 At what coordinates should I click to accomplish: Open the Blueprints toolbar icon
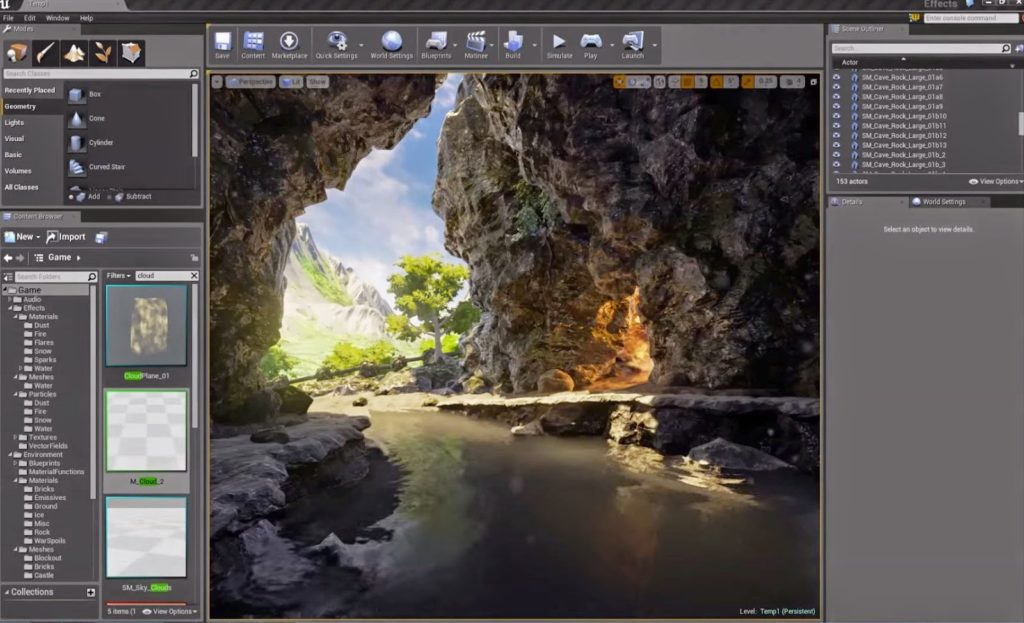pyautogui.click(x=438, y=42)
